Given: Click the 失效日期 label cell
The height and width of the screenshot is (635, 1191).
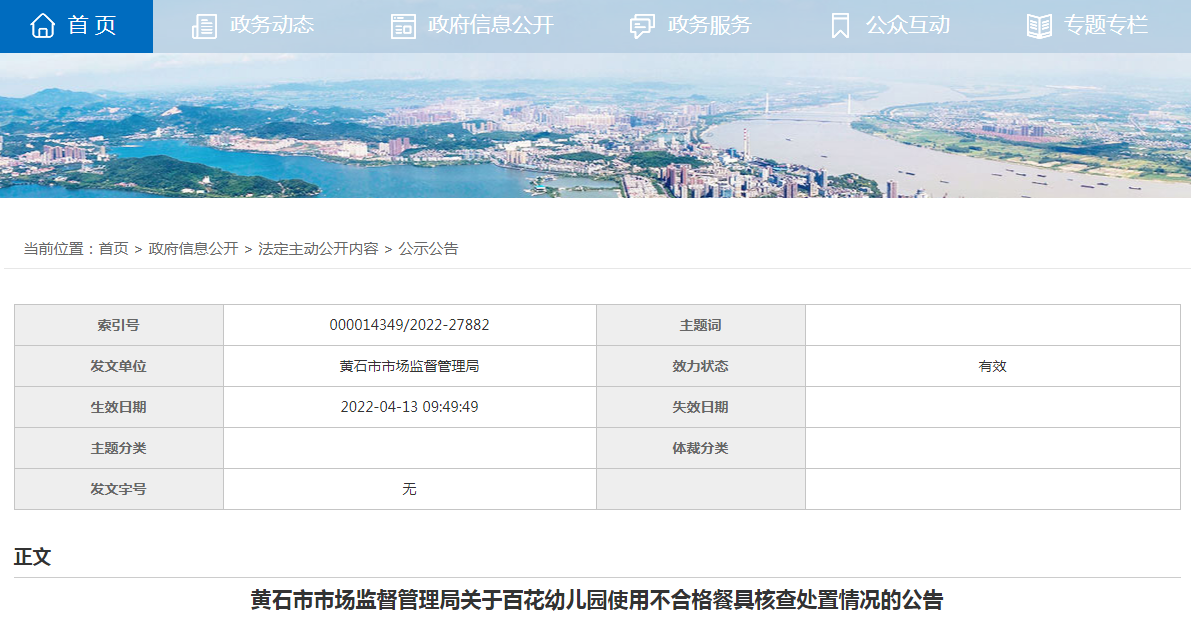Looking at the screenshot, I should [x=700, y=407].
